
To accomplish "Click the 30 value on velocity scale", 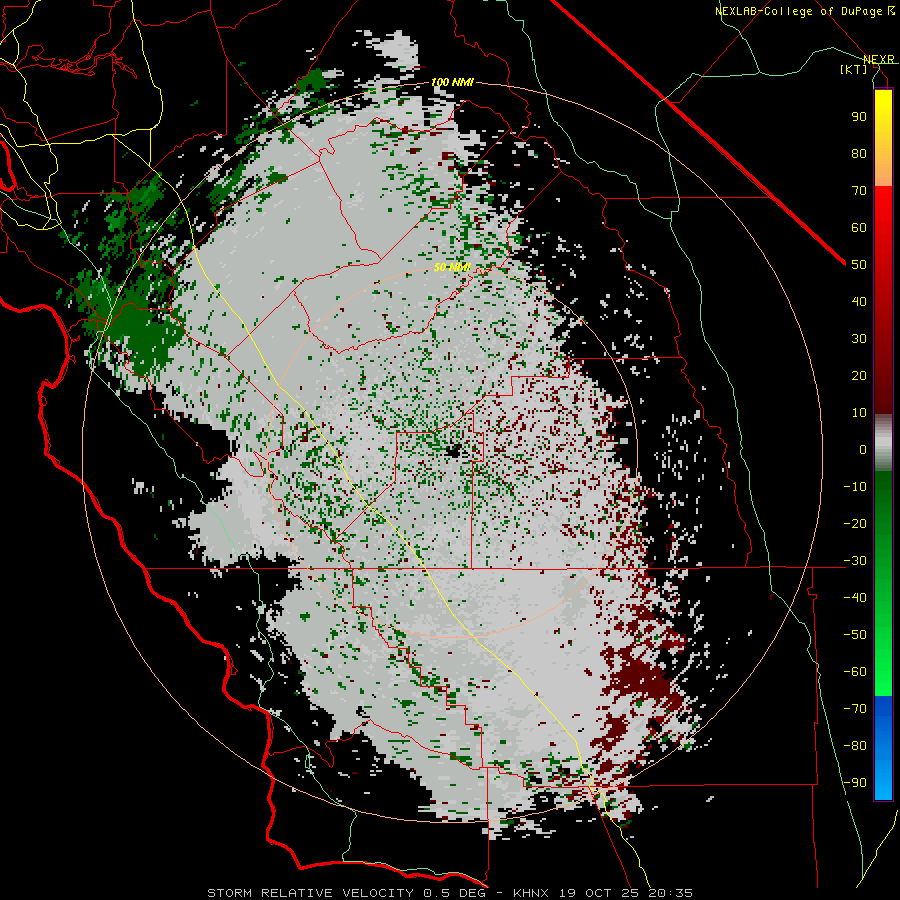I will pyautogui.click(x=859, y=339).
